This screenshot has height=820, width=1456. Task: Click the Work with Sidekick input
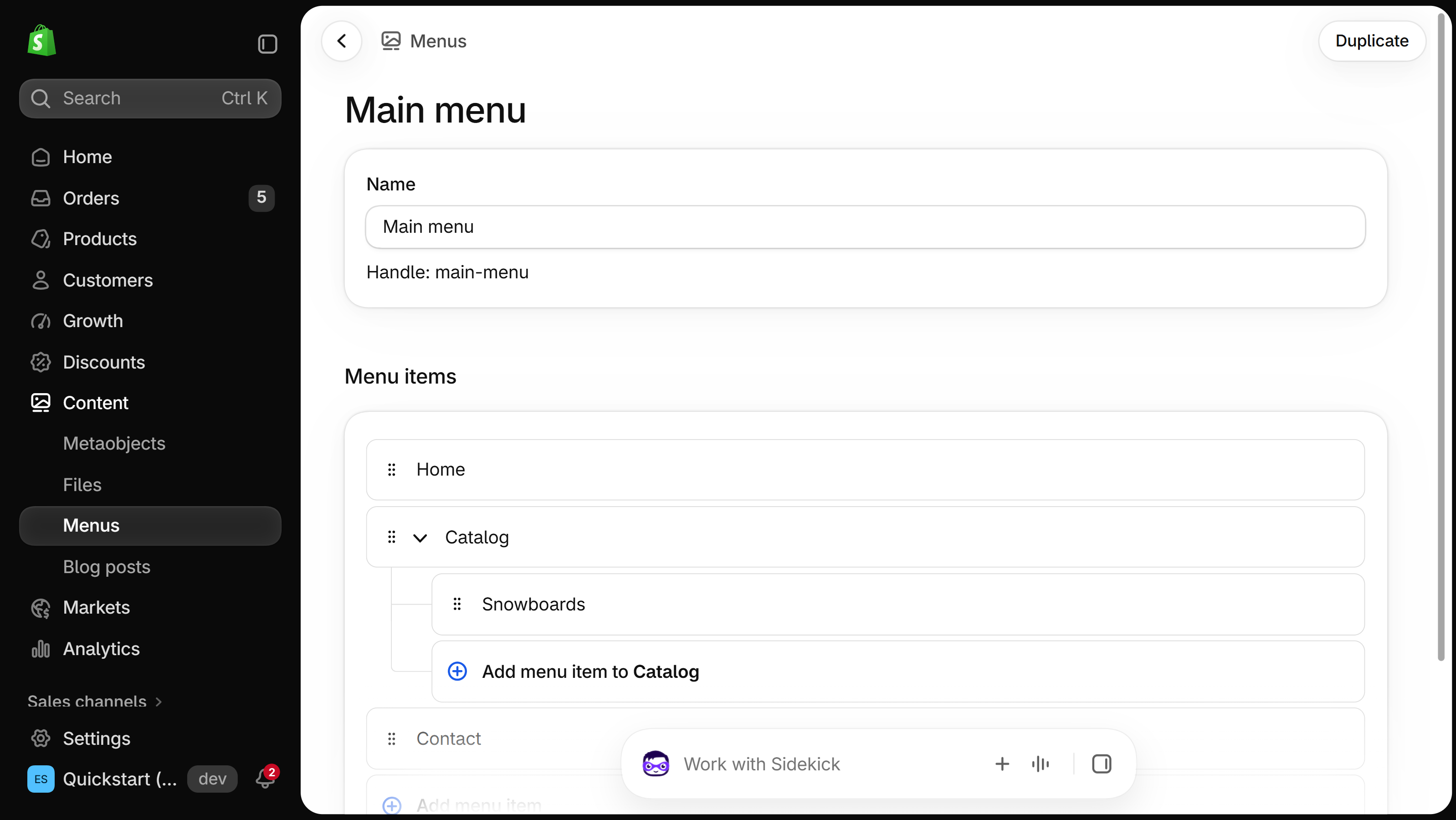pyautogui.click(x=761, y=764)
